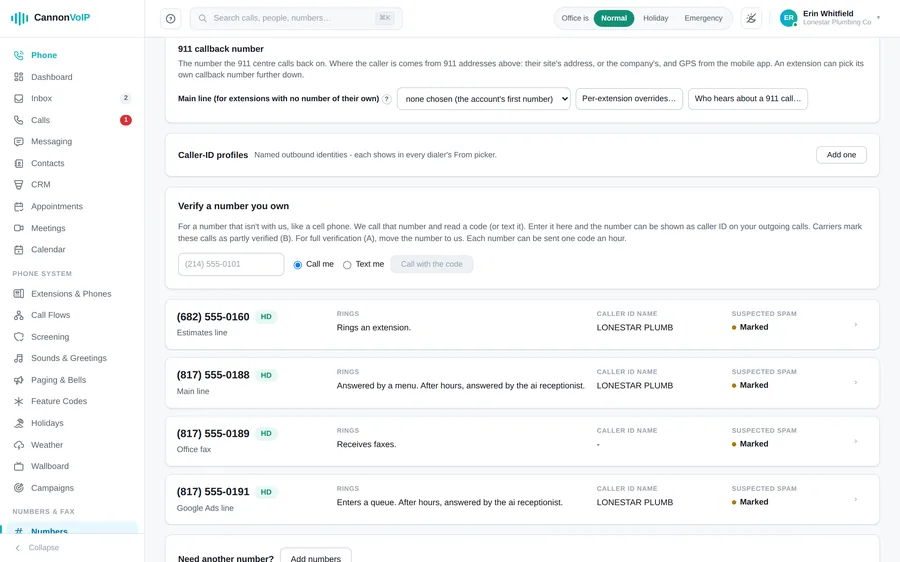Click "Rings an extension." text
This screenshot has width=900, height=562.
374,328
